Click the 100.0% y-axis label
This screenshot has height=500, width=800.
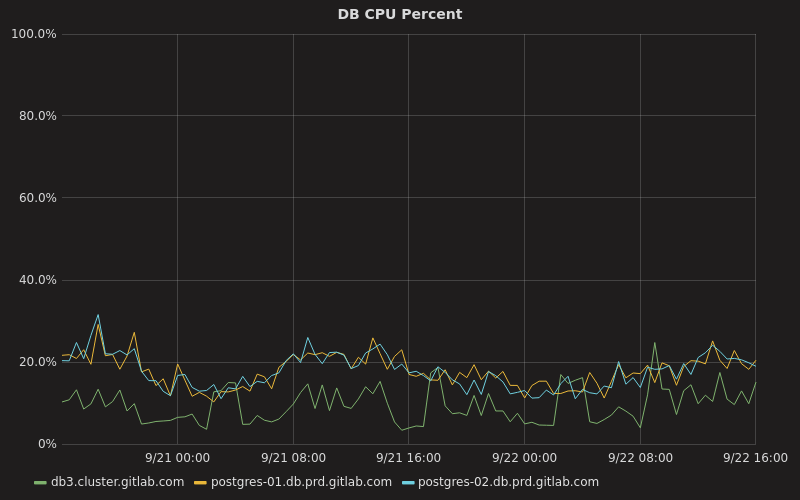coord(34,34)
